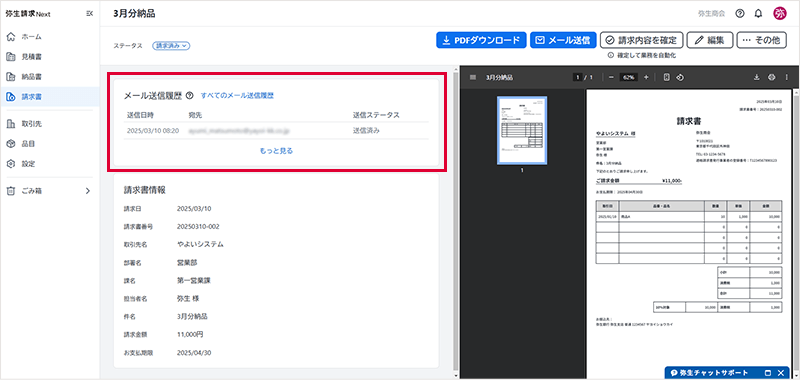Open the すべてのメール送信履歴 link
This screenshot has width=800, height=380.
[237, 95]
